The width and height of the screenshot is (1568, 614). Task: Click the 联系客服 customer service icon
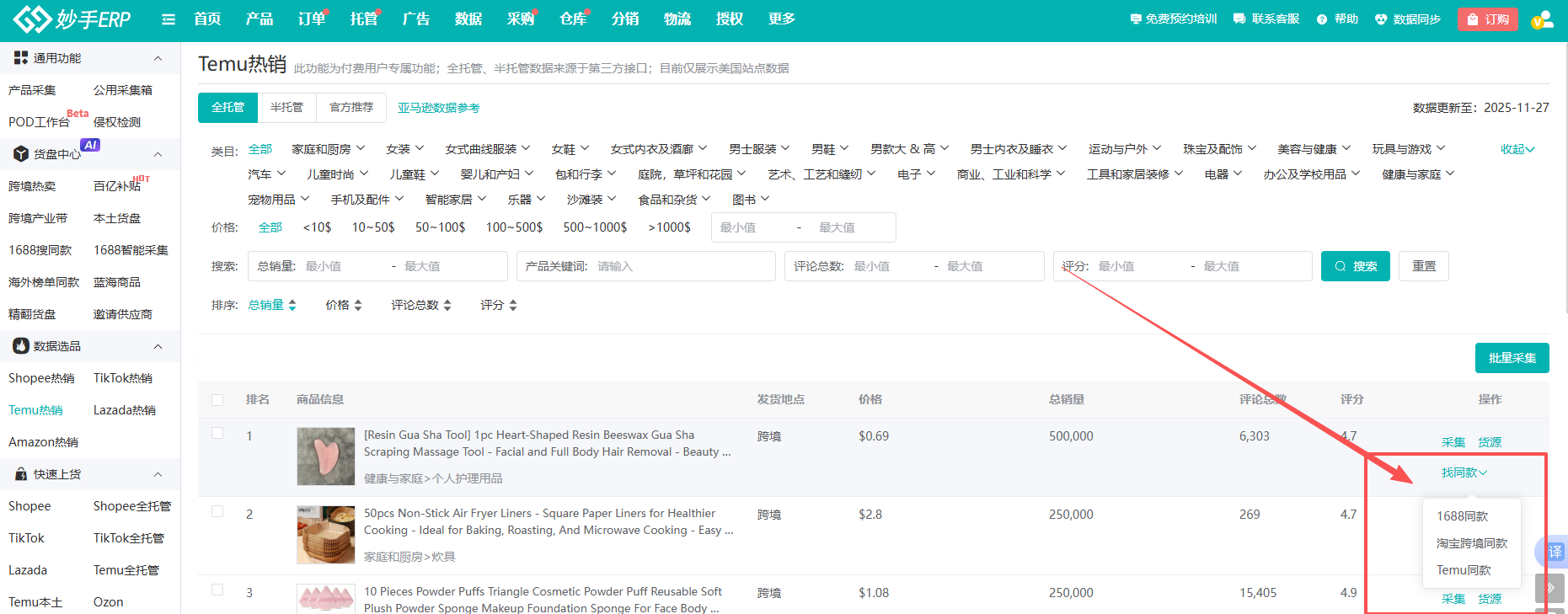[x=1239, y=19]
